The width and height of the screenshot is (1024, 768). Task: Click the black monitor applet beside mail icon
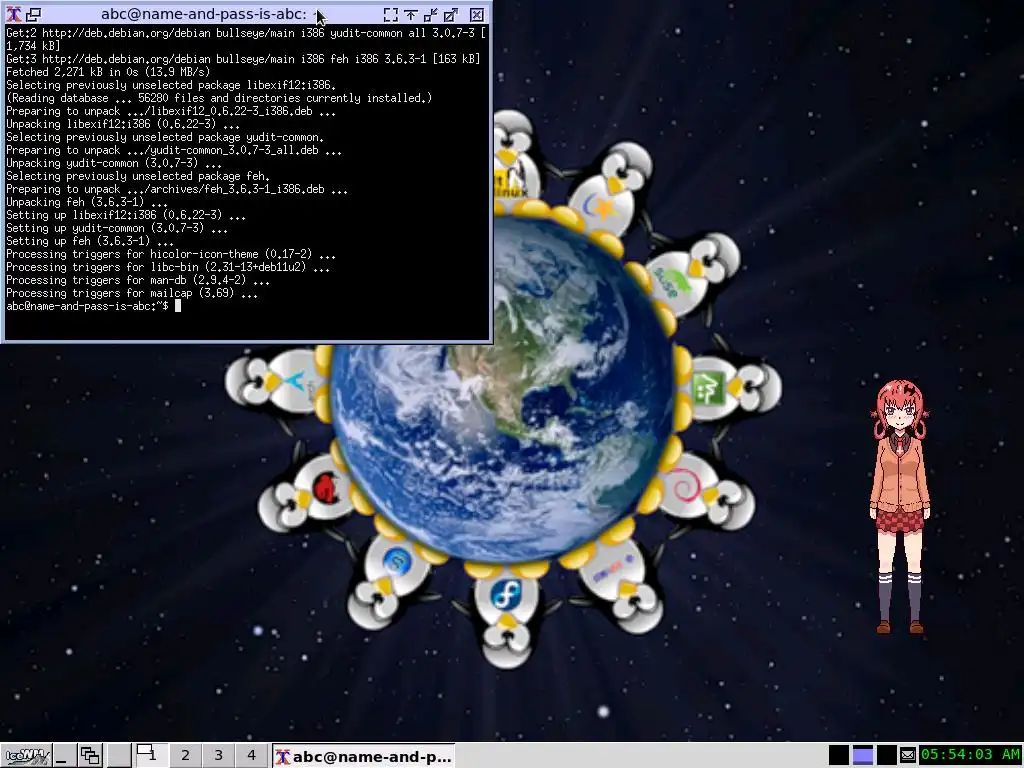[x=886, y=756]
